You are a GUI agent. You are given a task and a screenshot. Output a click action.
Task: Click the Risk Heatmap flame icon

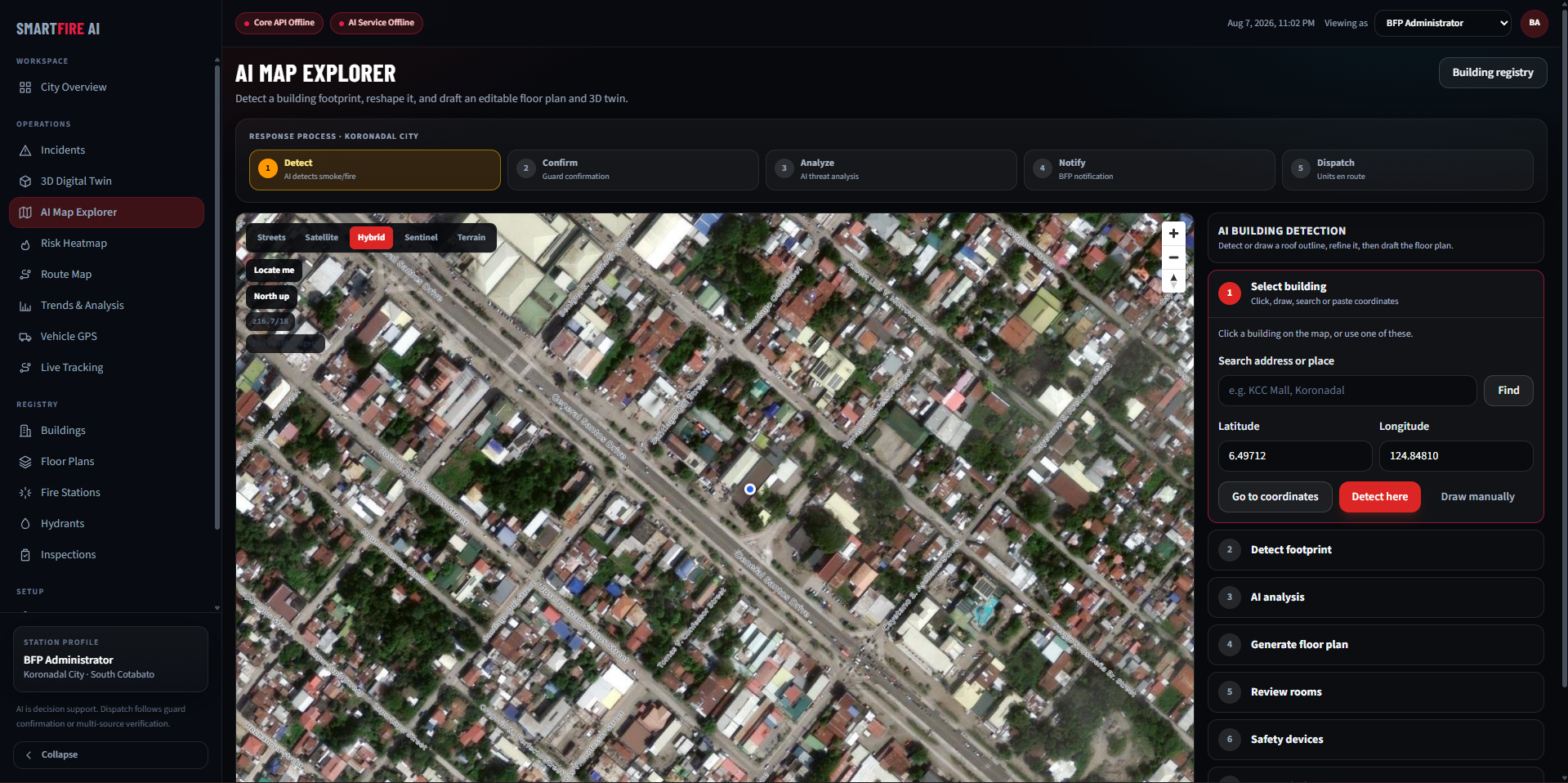click(x=25, y=244)
